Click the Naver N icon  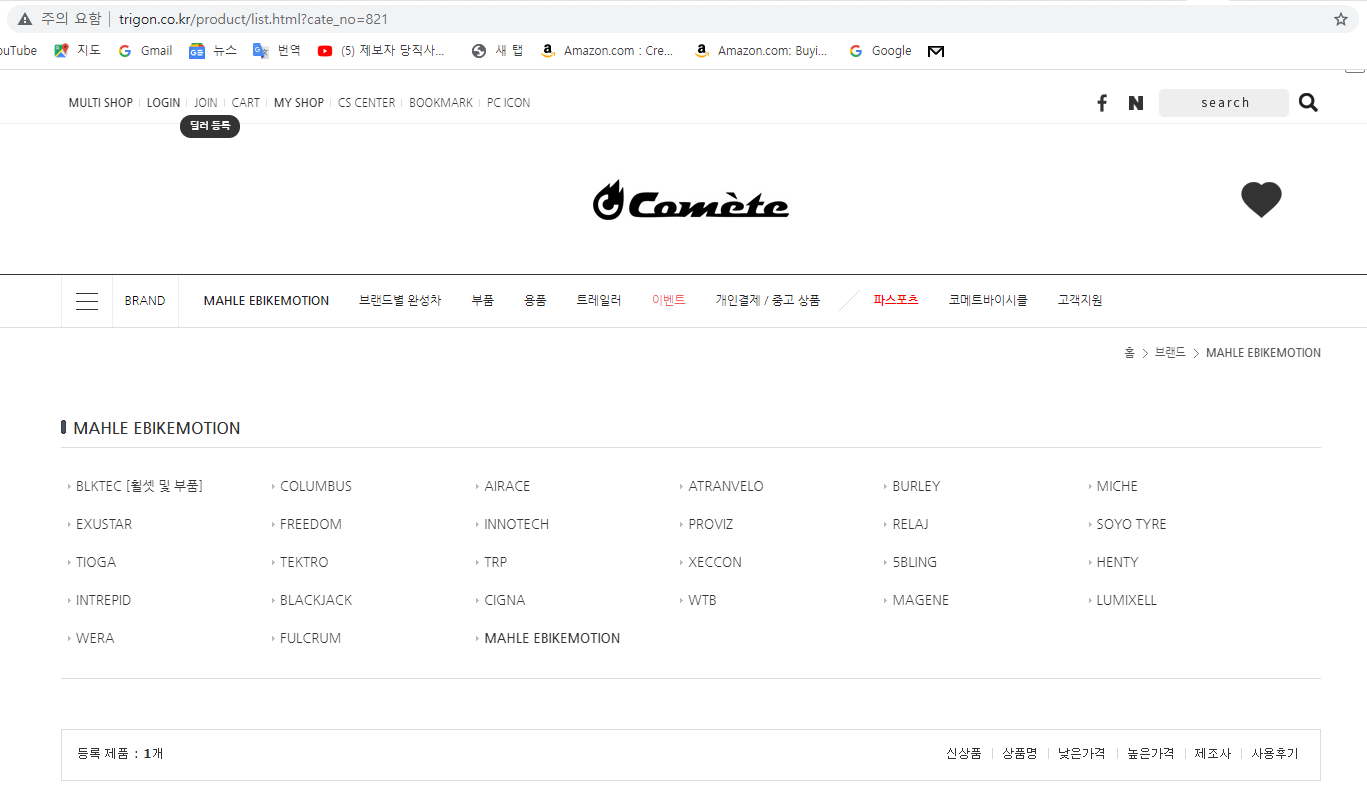click(1136, 103)
